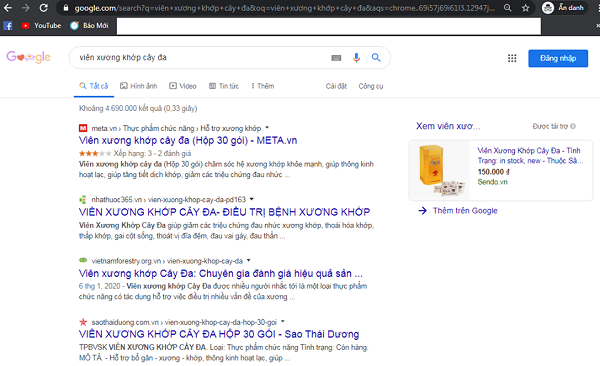
Task: Click the zoom magnifier icon in address bar
Action: 507,8
